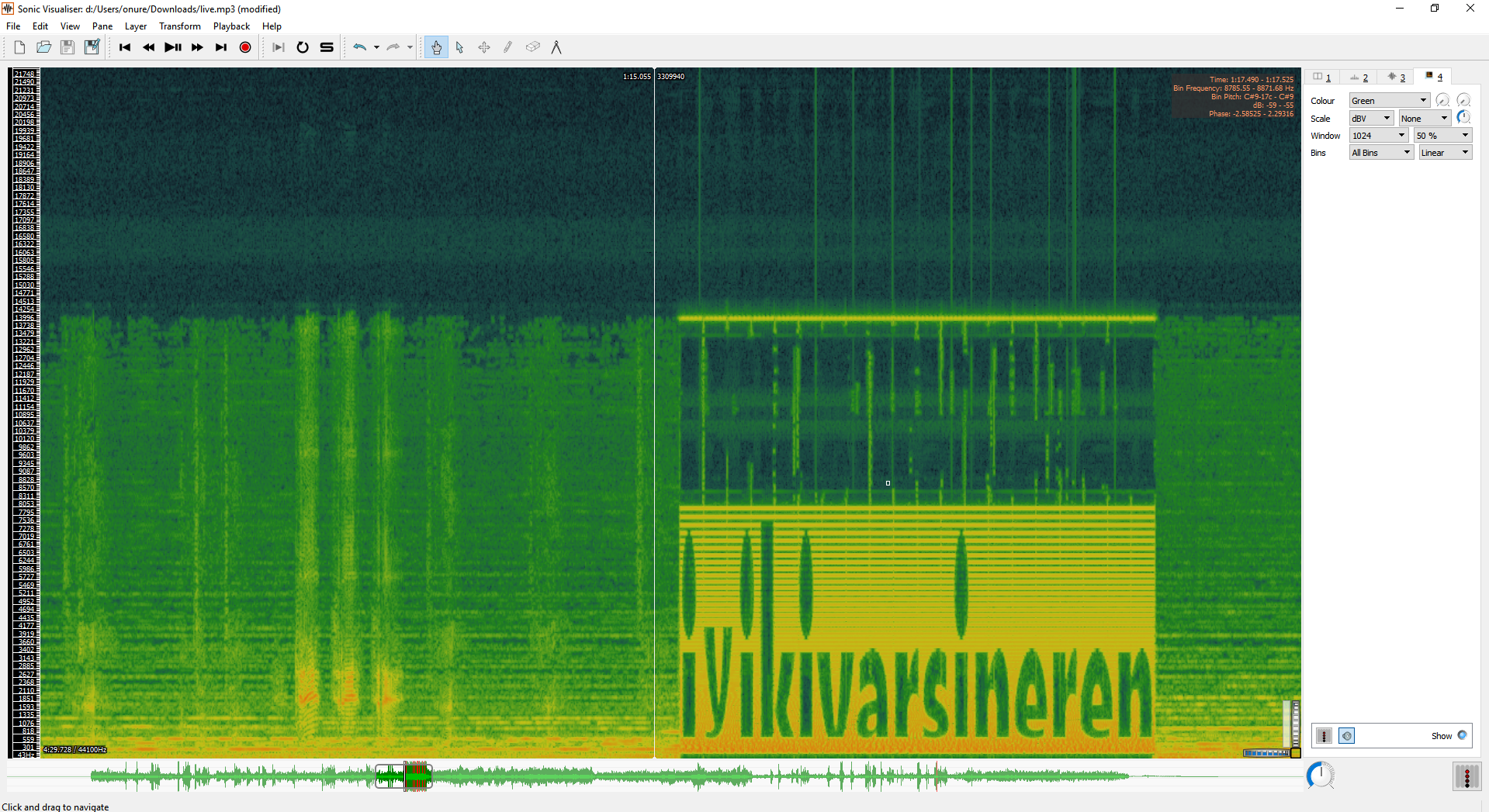This screenshot has height=812, width=1489.
Task: Select the Edit move-cross tool
Action: [x=484, y=47]
